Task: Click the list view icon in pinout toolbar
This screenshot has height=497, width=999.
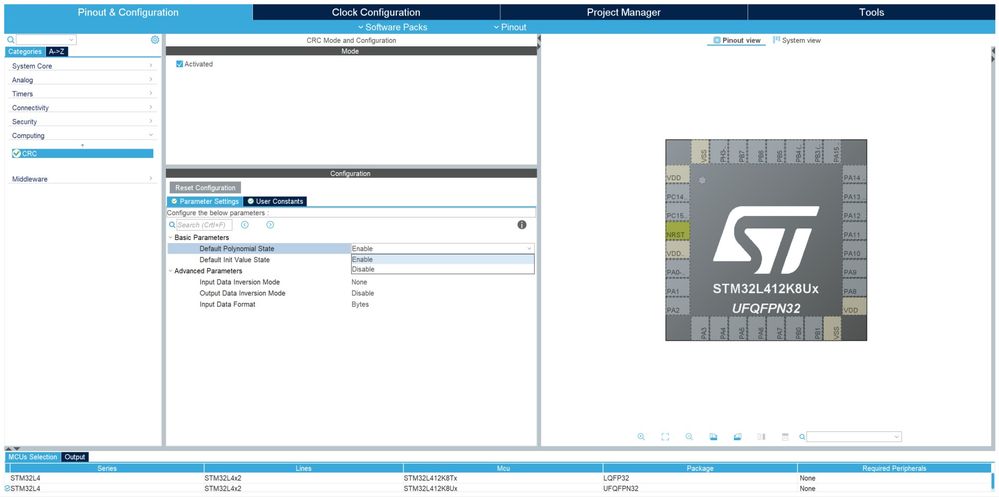Action: click(785, 436)
